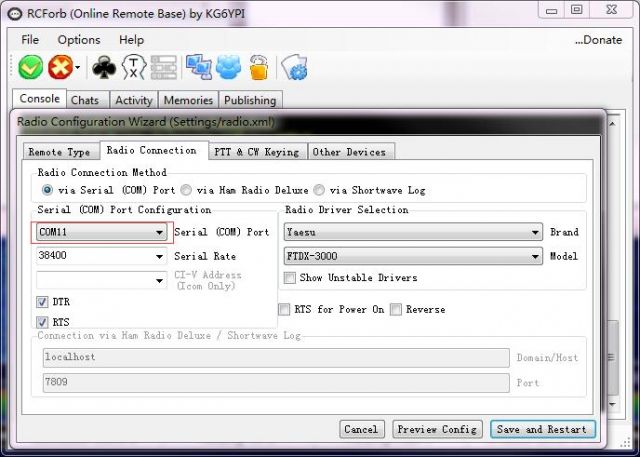Viewport: 640px width, 457px height.
Task: Click the blue users group icon
Action: click(x=228, y=67)
